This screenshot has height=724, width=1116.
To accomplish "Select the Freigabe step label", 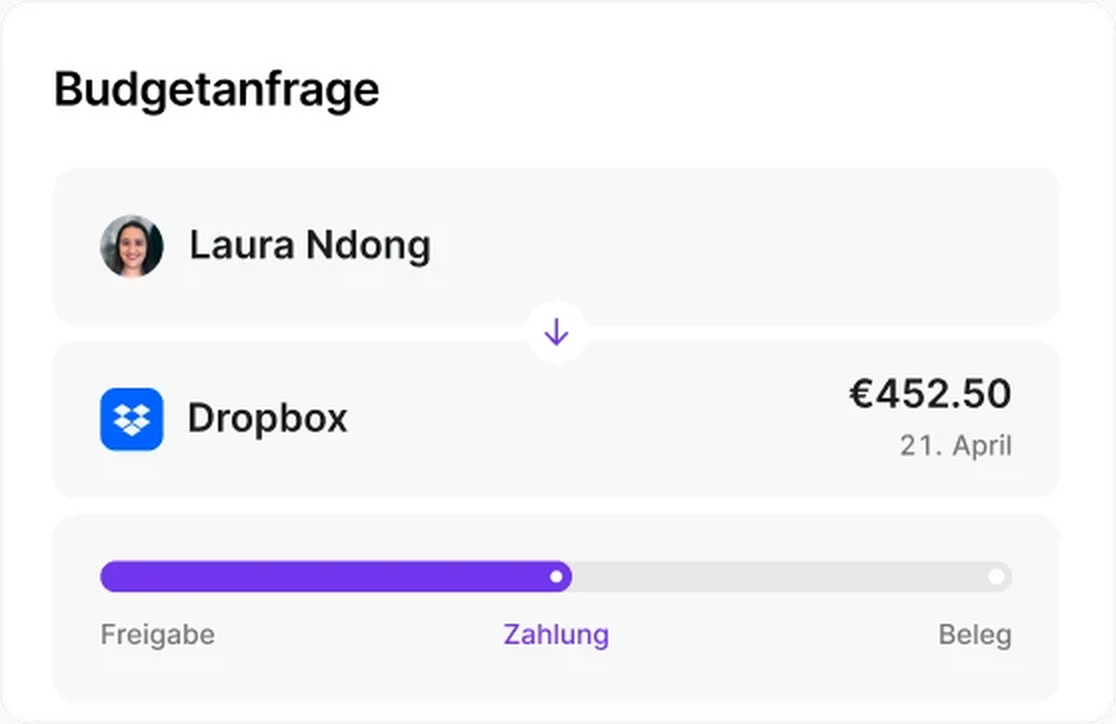I will point(157,634).
